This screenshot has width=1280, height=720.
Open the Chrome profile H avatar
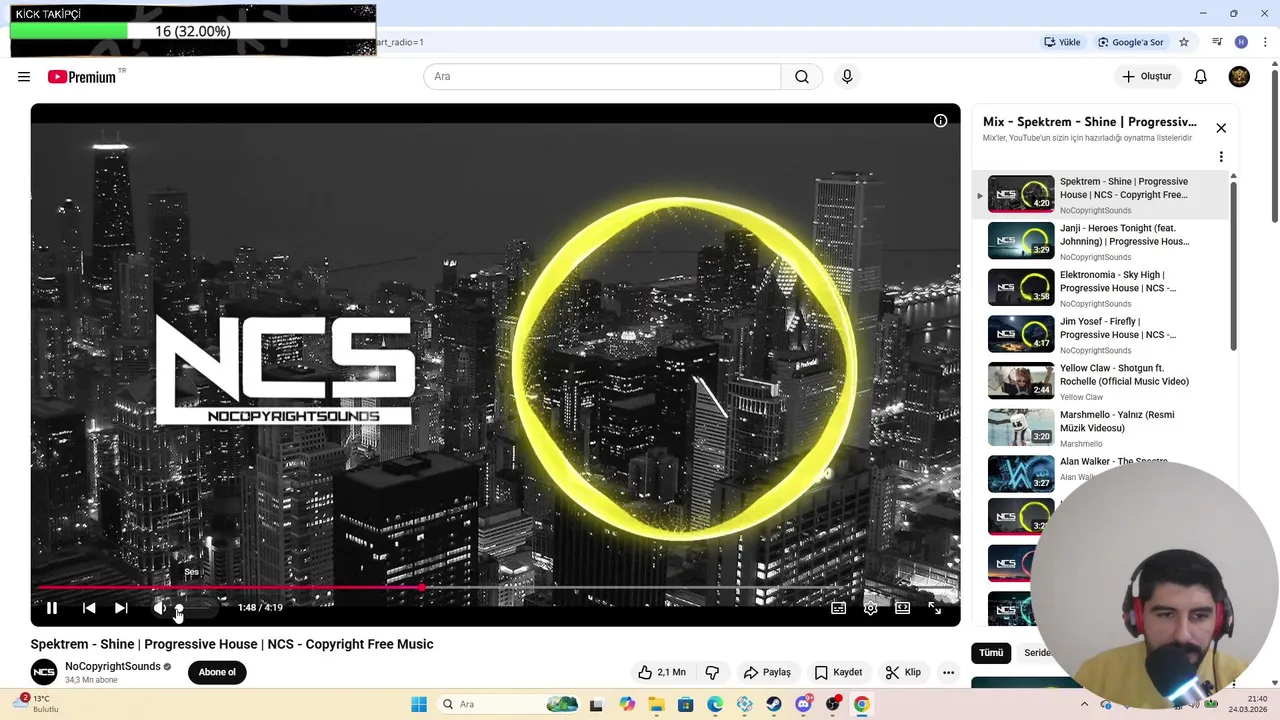coord(1241,42)
